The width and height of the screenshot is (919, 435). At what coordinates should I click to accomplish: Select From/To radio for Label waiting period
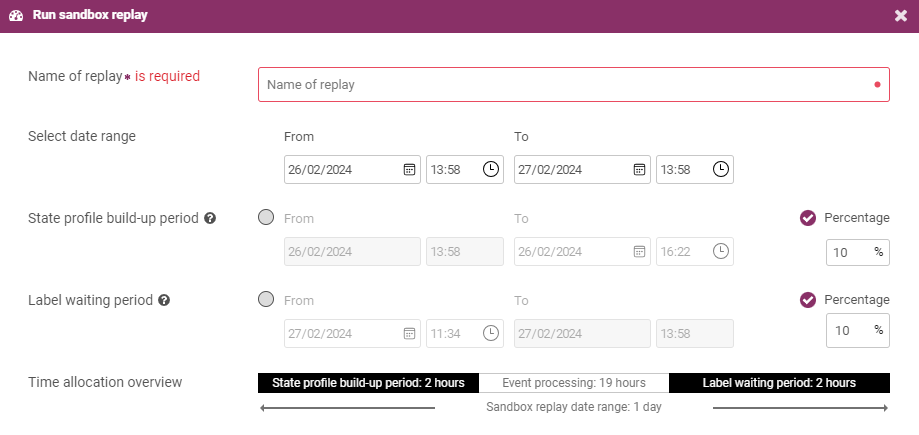point(266,300)
